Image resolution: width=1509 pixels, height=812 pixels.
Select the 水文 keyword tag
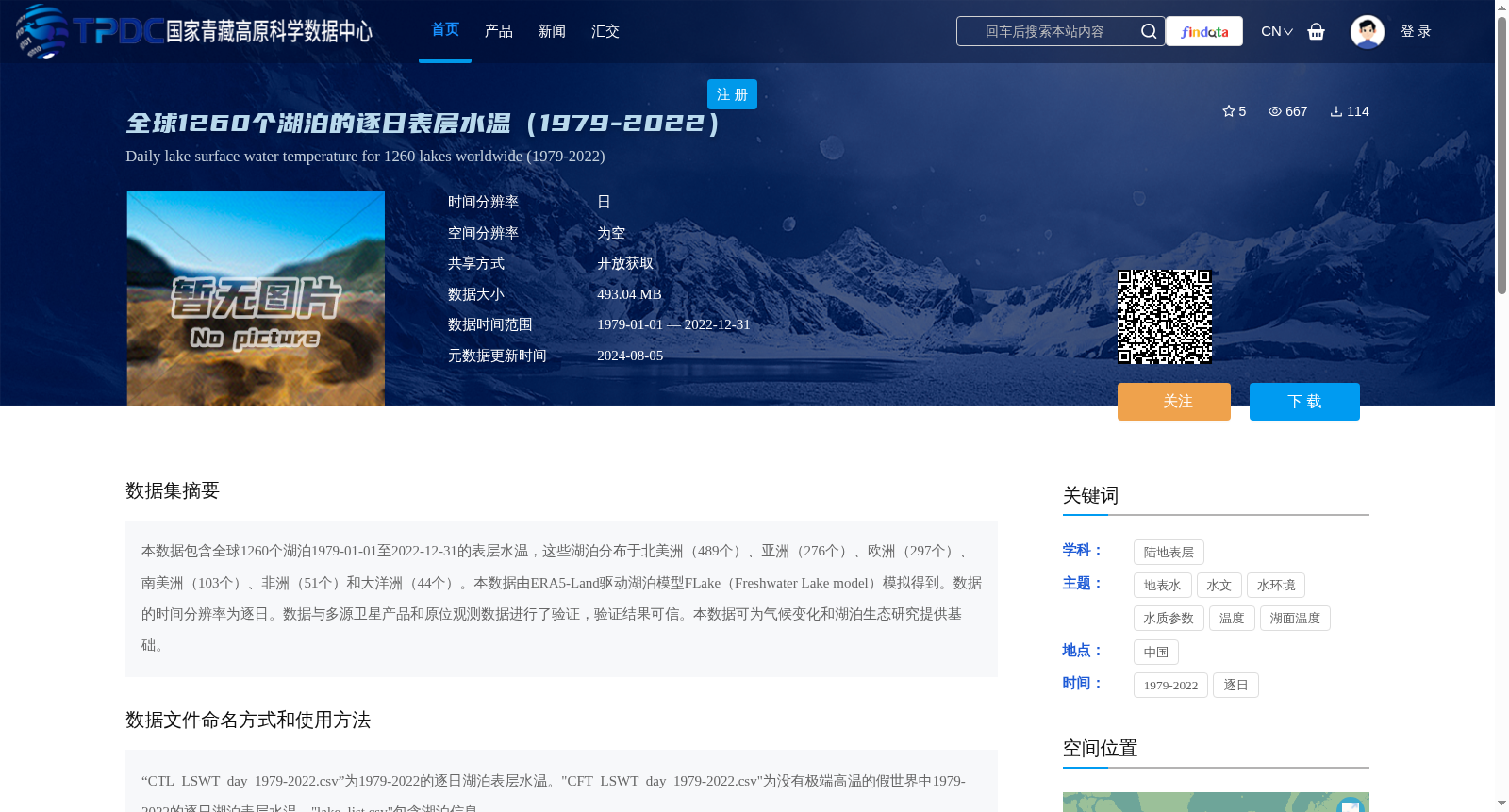pos(1219,586)
